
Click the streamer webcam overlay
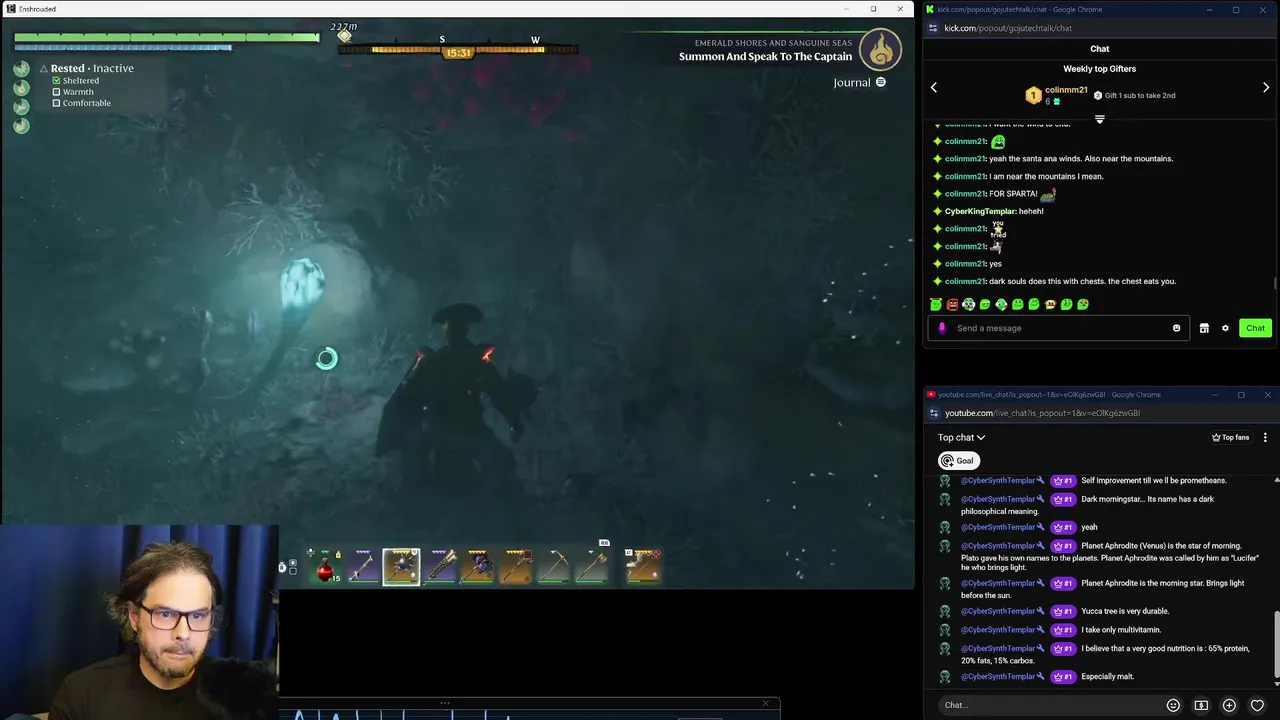(x=139, y=622)
